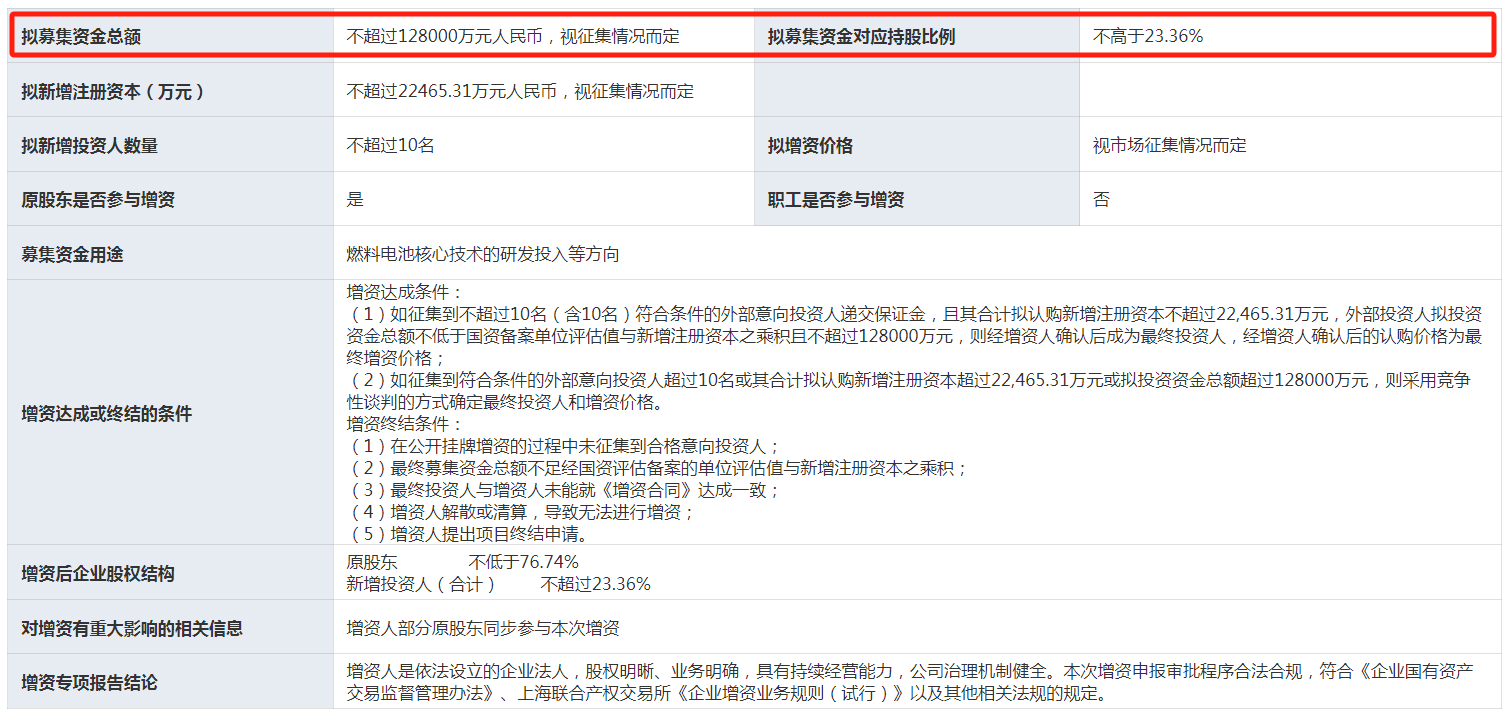1510x715 pixels.
Task: Click the 增资终结条件： heading line
Action: coord(405,424)
